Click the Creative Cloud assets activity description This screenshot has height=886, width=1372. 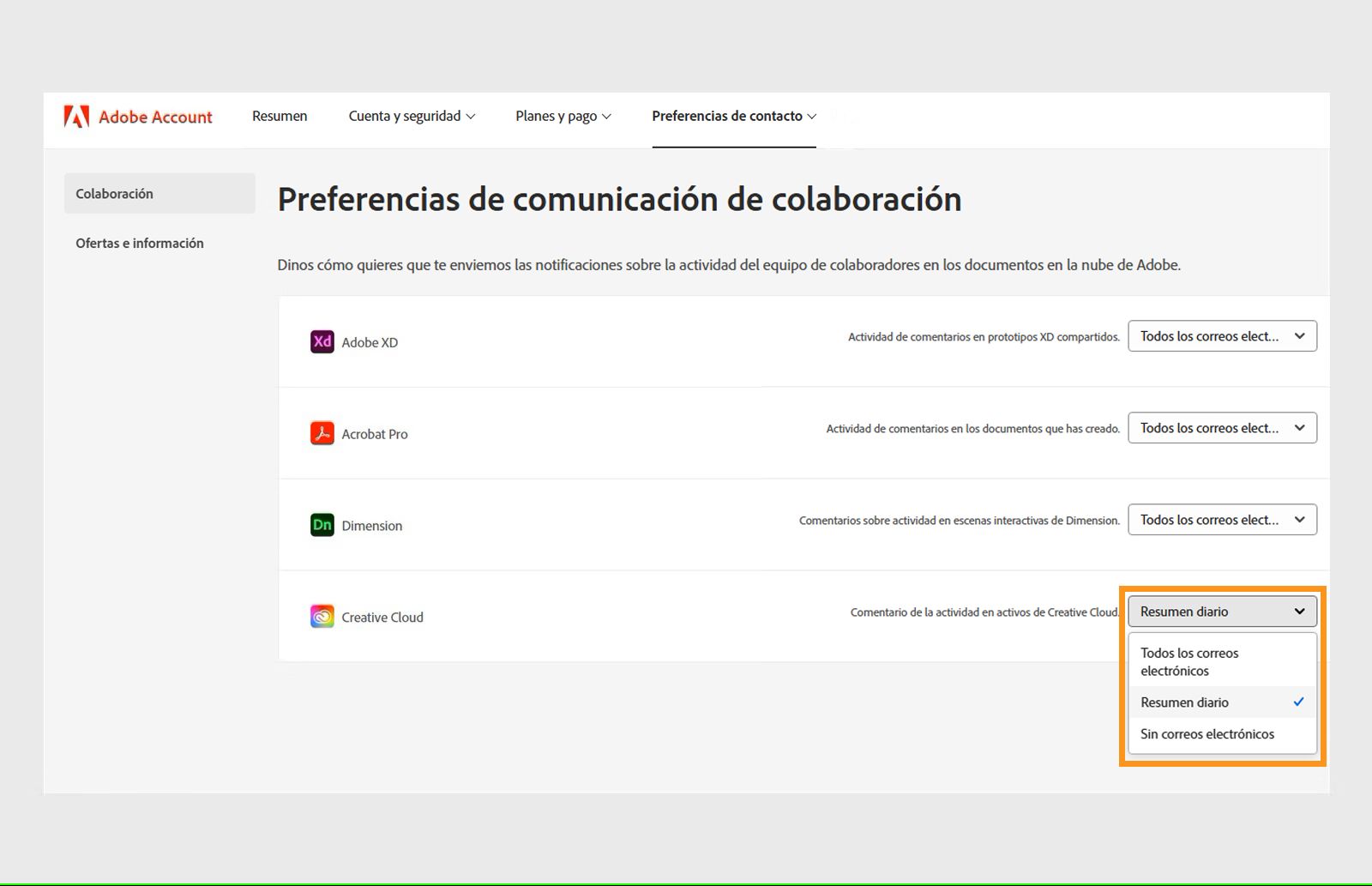click(x=985, y=612)
